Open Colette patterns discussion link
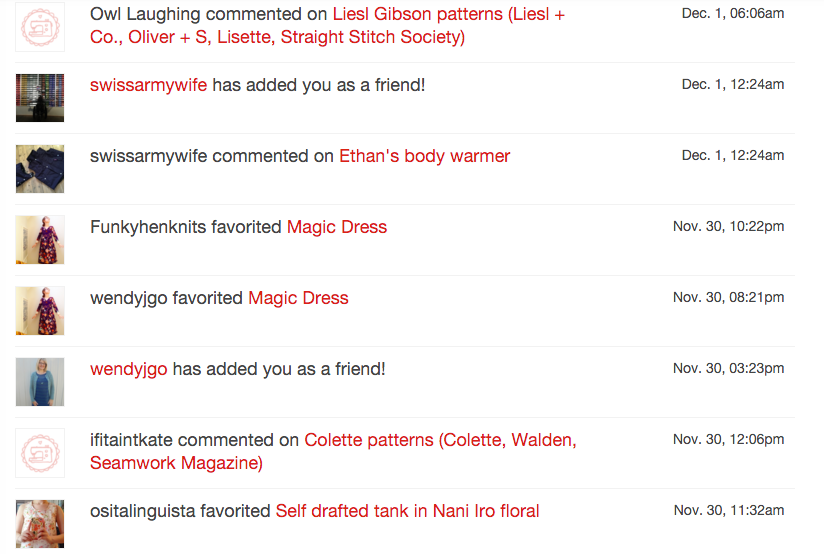The image size is (824, 554). point(333,451)
